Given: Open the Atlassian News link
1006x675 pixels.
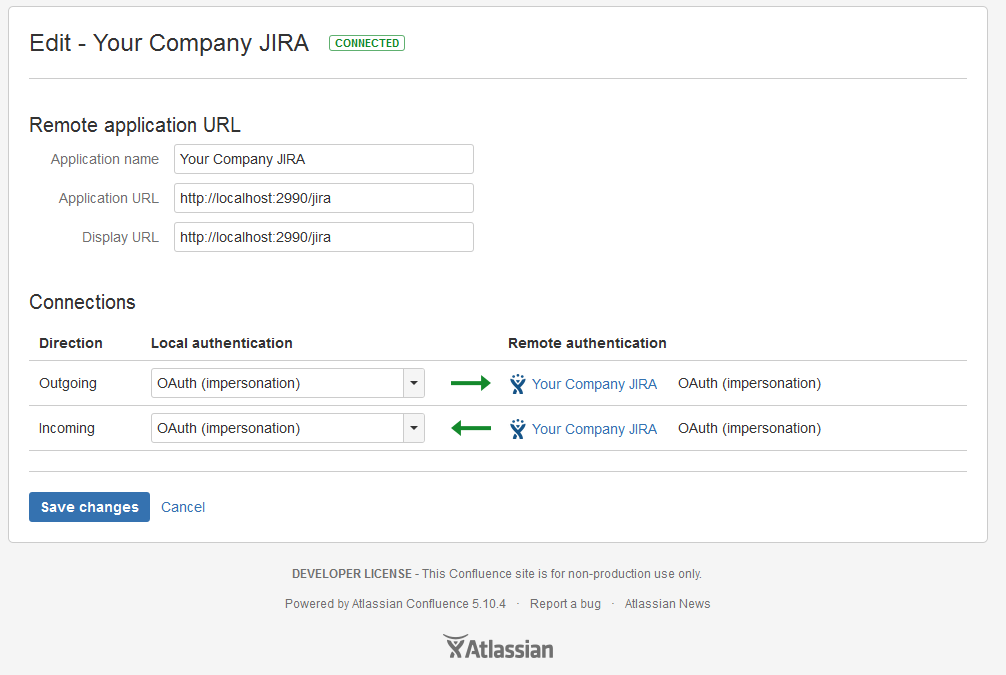Looking at the screenshot, I should 667,603.
